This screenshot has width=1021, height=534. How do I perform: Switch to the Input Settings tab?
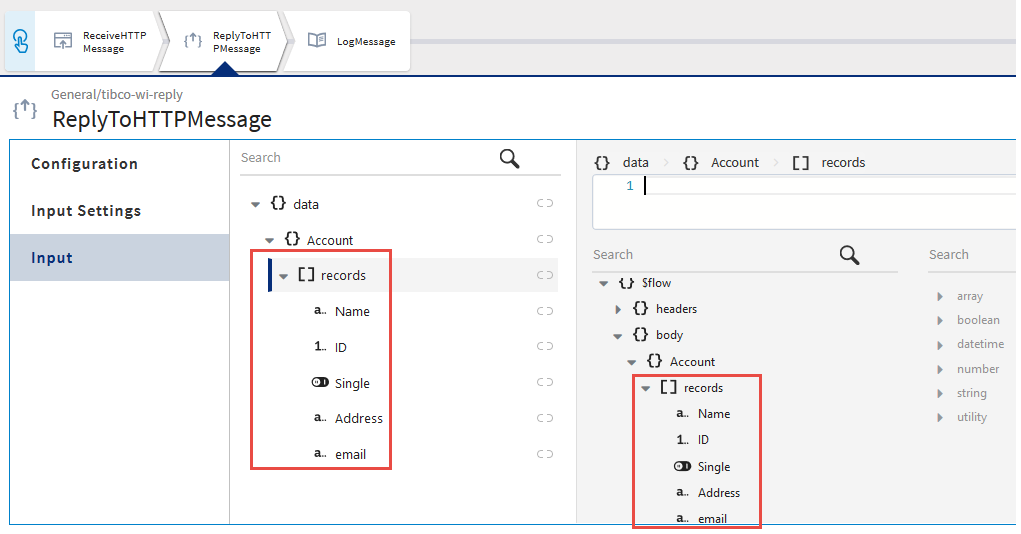[86, 211]
